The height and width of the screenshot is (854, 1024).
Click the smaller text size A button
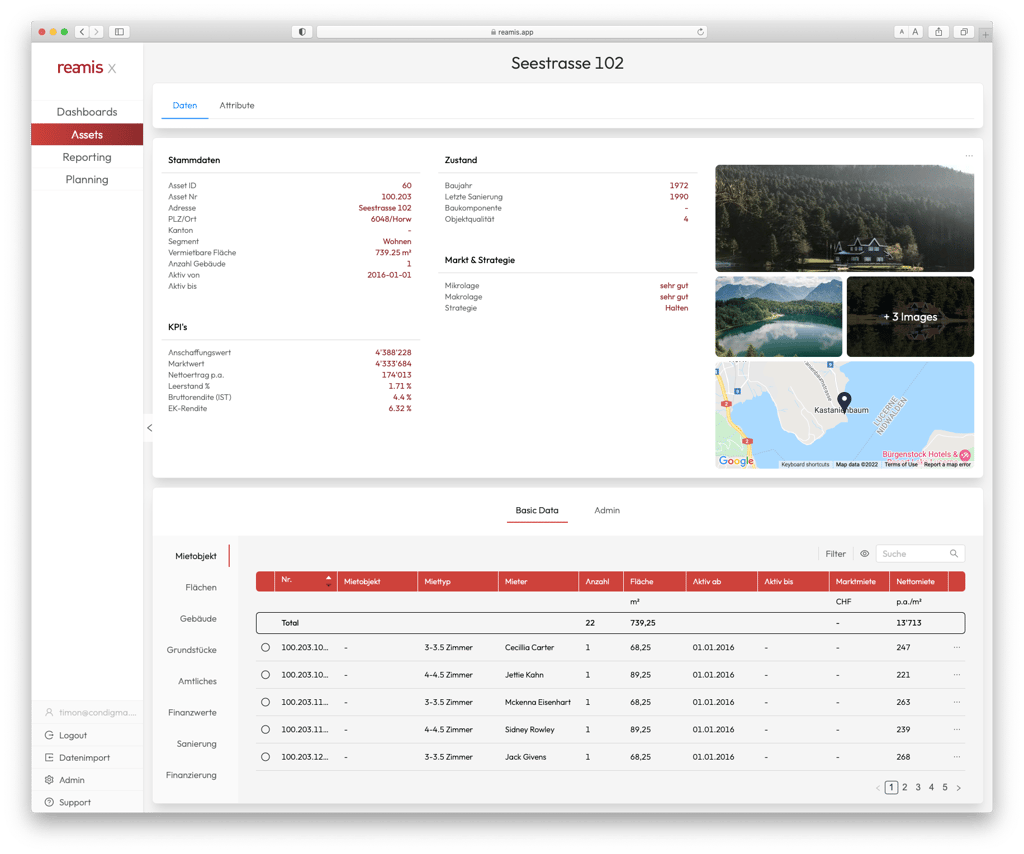click(x=902, y=31)
